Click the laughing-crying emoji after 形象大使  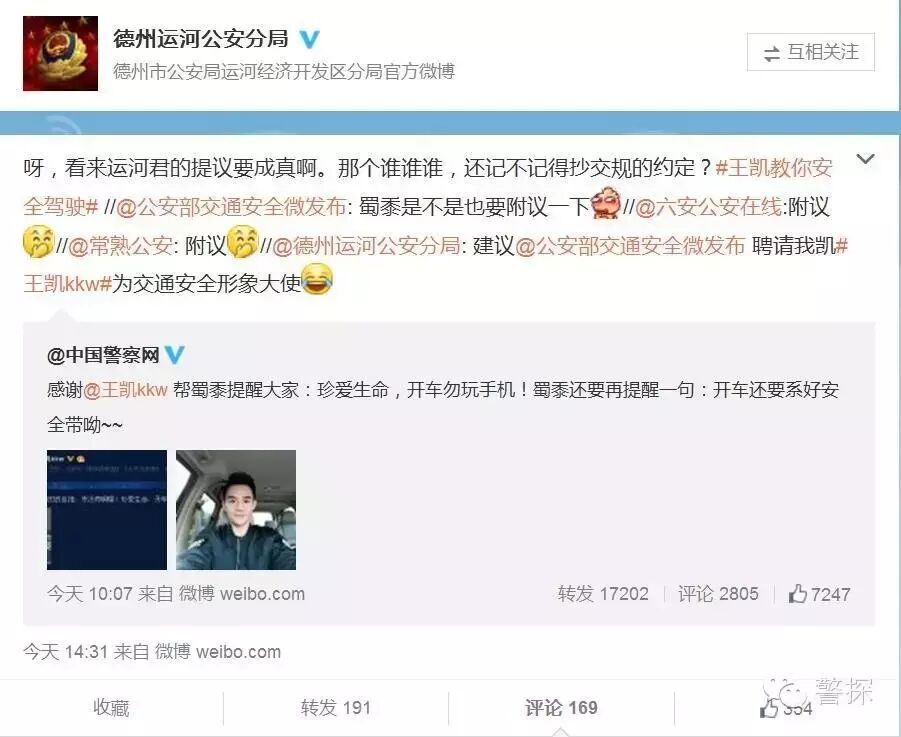pyautogui.click(x=317, y=279)
